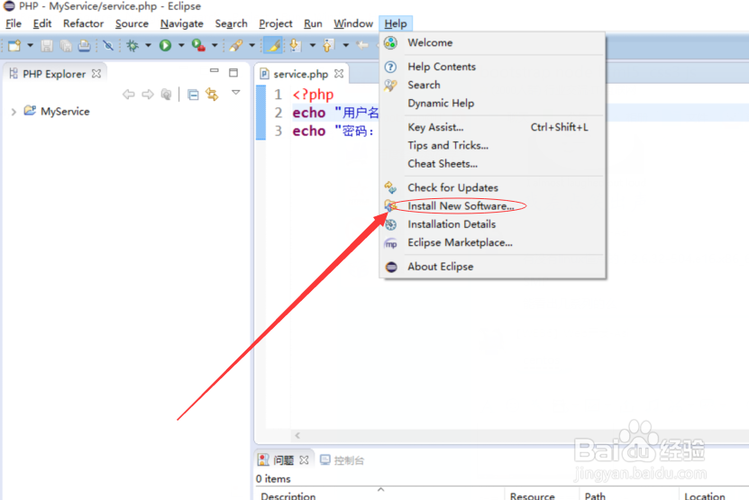This screenshot has width=749, height=500.
Task: Close the PHP Explorer view
Action: click(96, 74)
